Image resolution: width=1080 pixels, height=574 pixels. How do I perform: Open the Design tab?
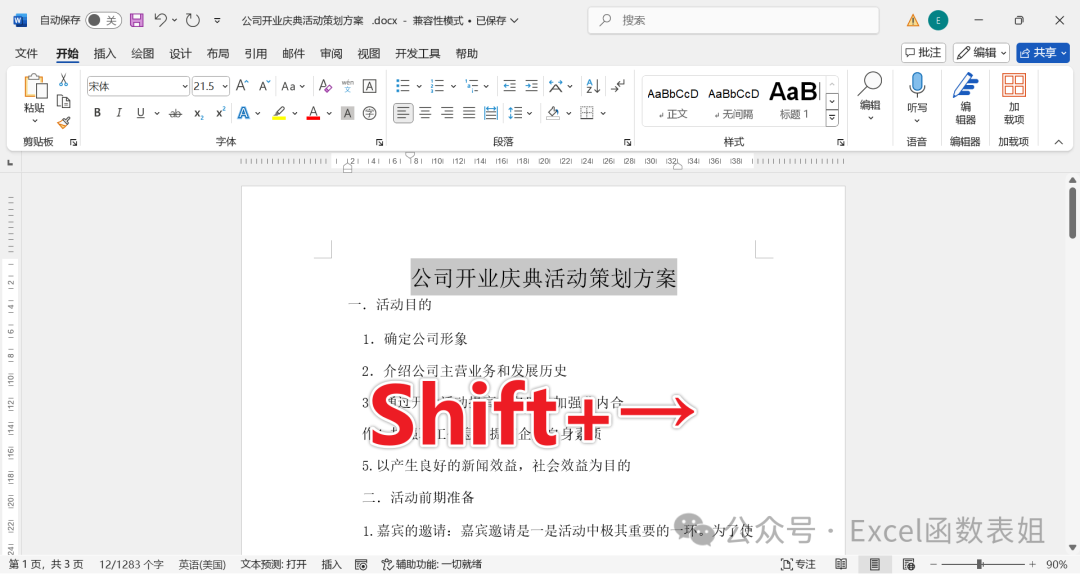(180, 53)
